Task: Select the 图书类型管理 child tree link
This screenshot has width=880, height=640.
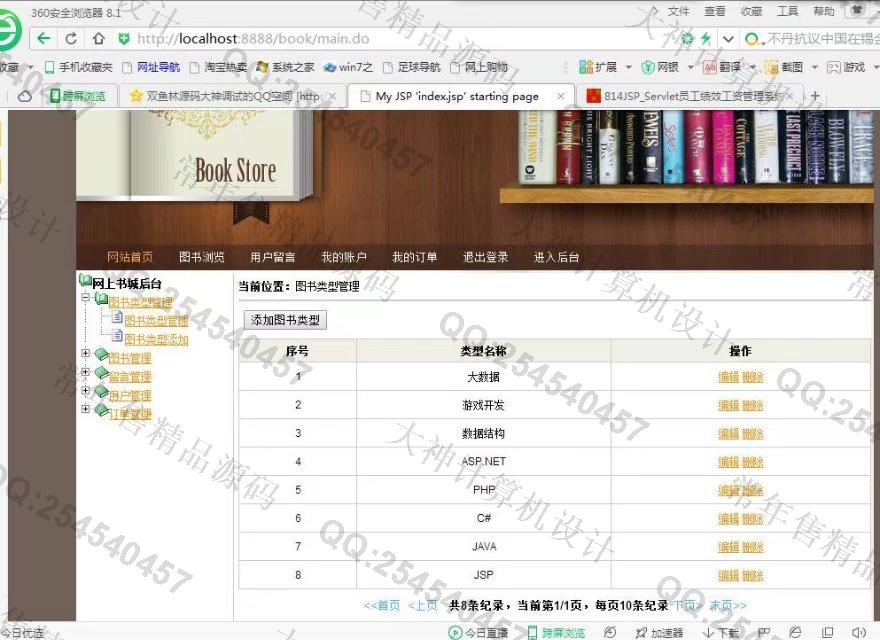Action: point(156,321)
